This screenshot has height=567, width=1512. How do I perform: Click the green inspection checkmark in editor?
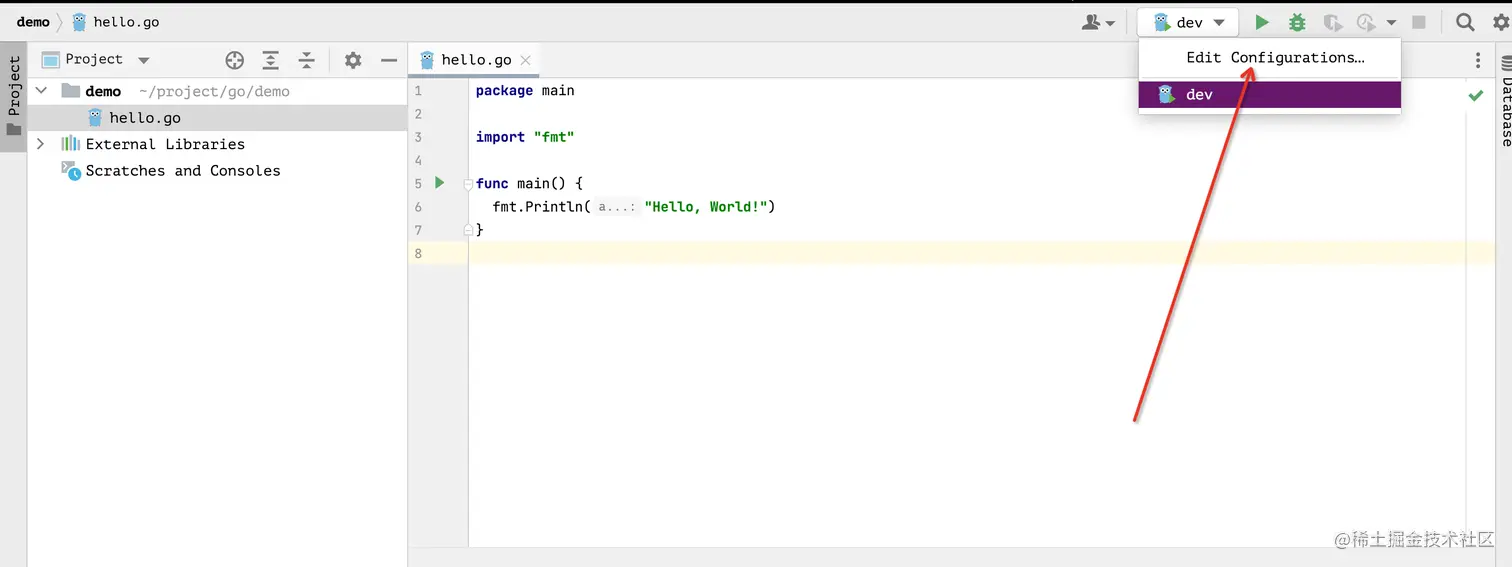tap(1476, 96)
